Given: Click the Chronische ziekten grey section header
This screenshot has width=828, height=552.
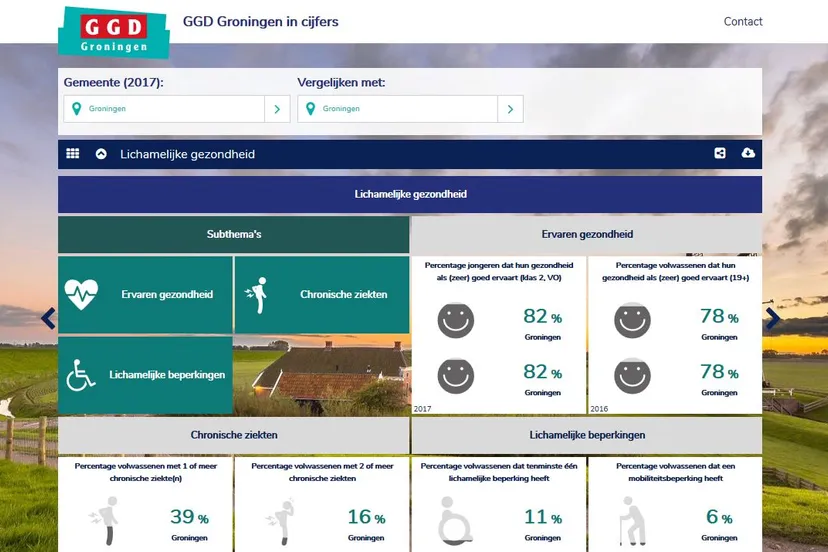Looking at the screenshot, I should coord(233,435).
